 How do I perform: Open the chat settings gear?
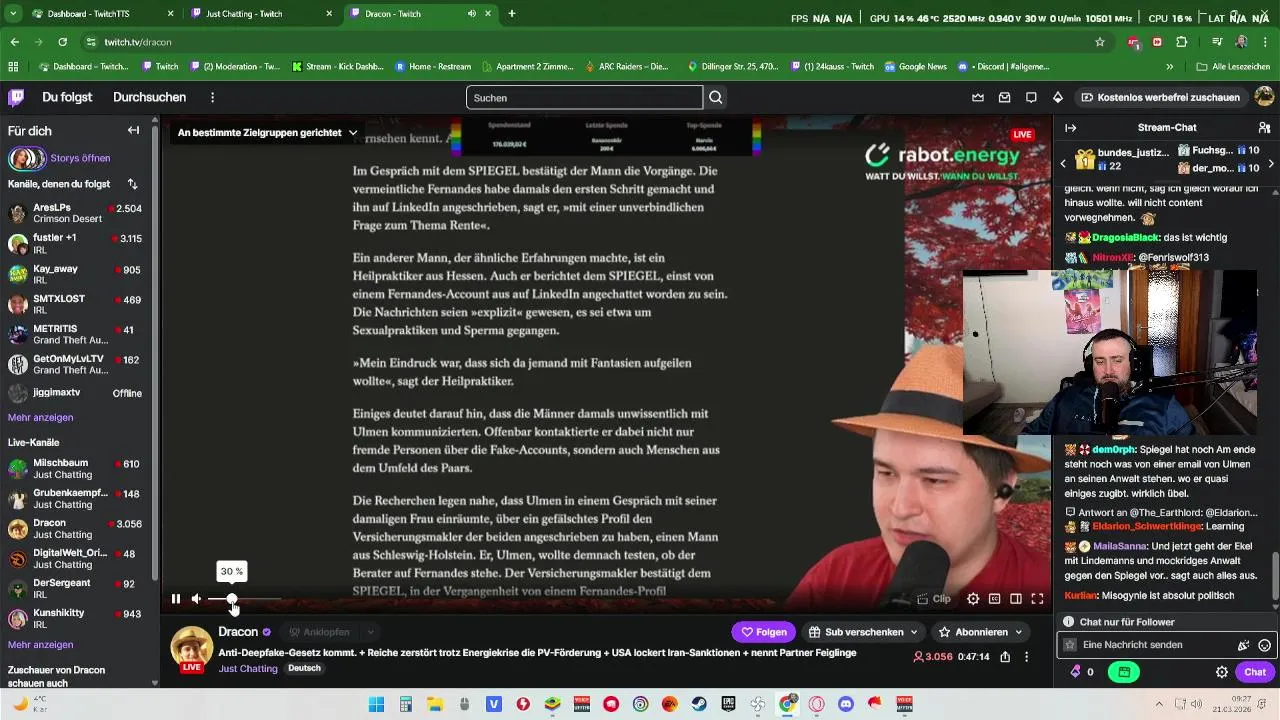(x=1222, y=672)
